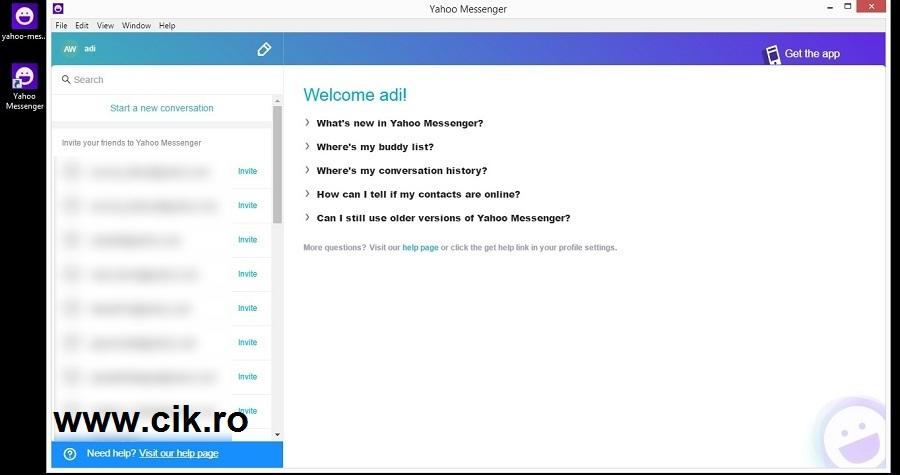Invite the first contact in the list
This screenshot has width=900, height=475.
[247, 171]
